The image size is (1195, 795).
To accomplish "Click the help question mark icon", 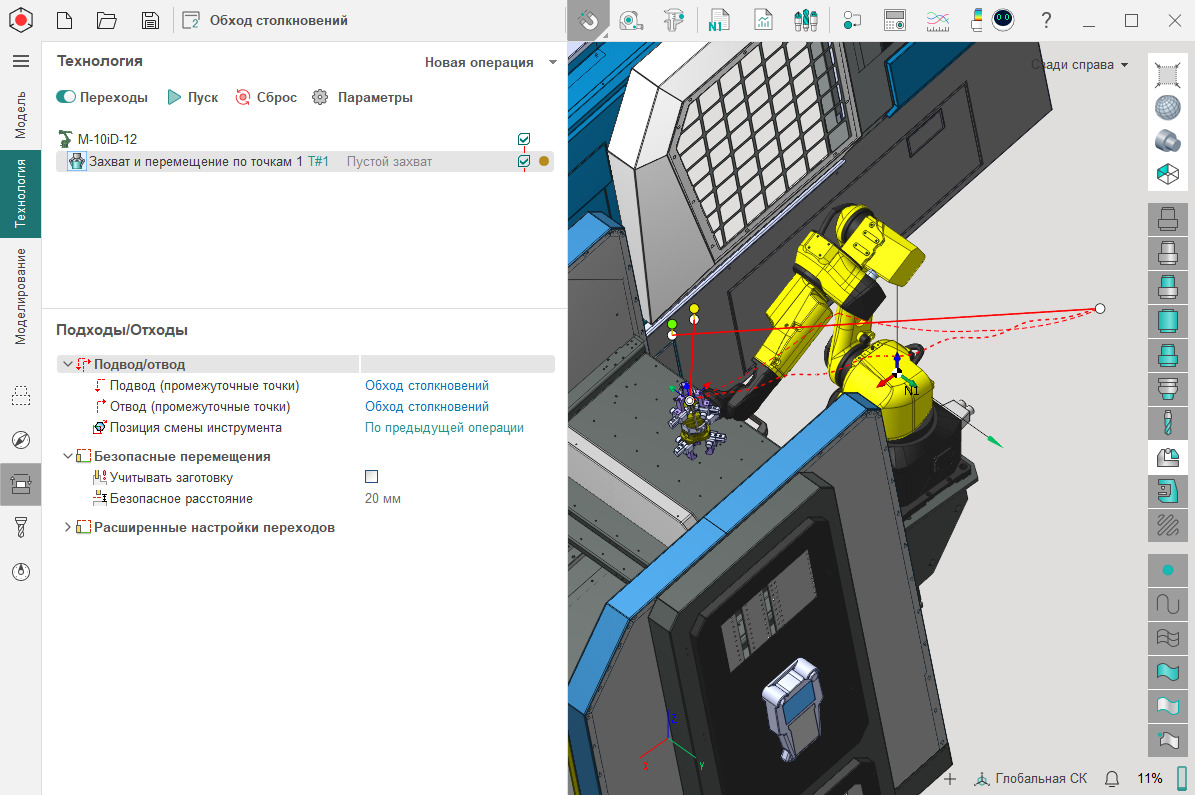I will [x=1046, y=20].
